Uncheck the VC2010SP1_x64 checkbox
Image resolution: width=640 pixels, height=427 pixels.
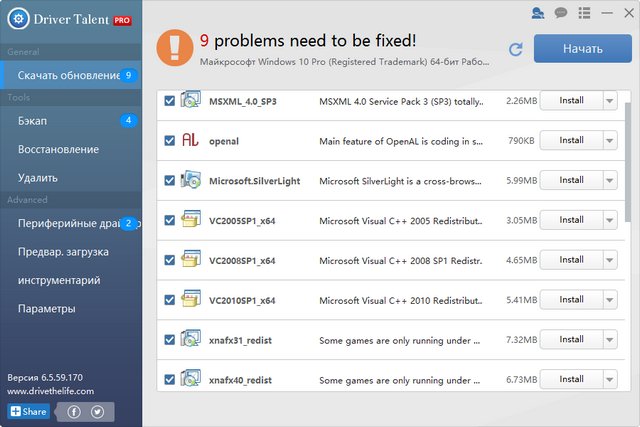(x=169, y=300)
